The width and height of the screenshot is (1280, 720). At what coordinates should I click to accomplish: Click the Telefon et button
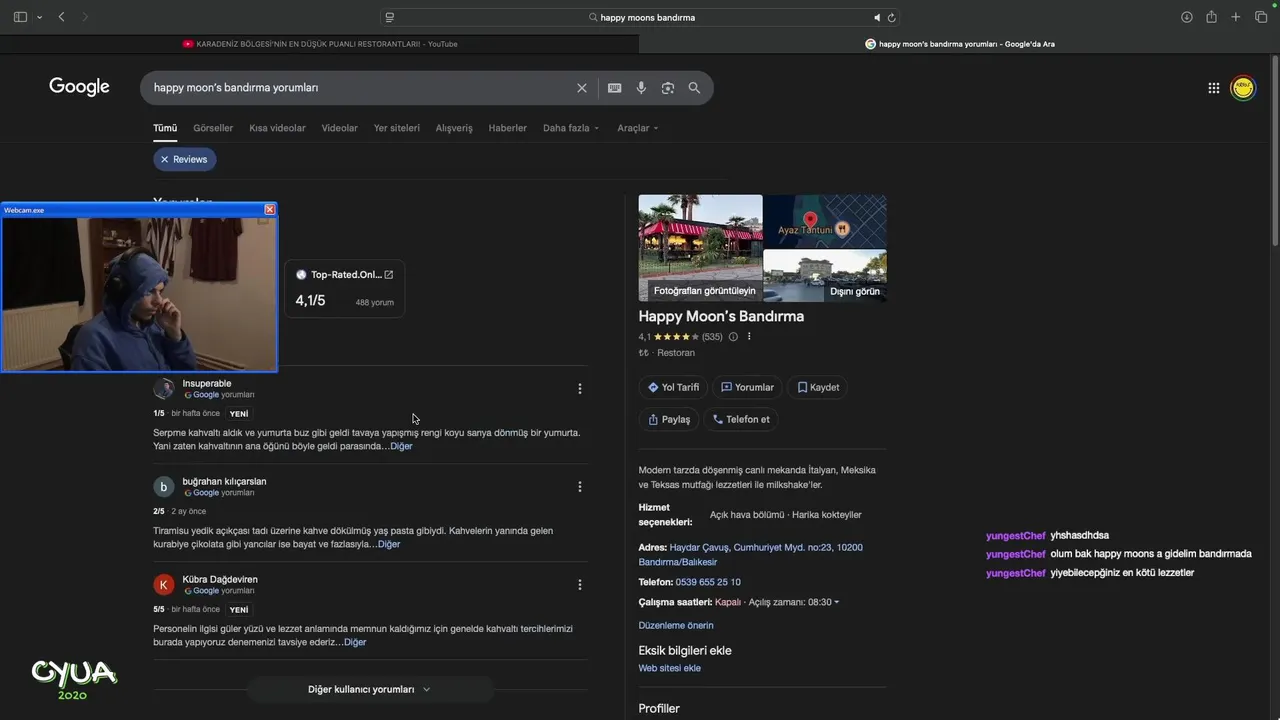pos(741,419)
